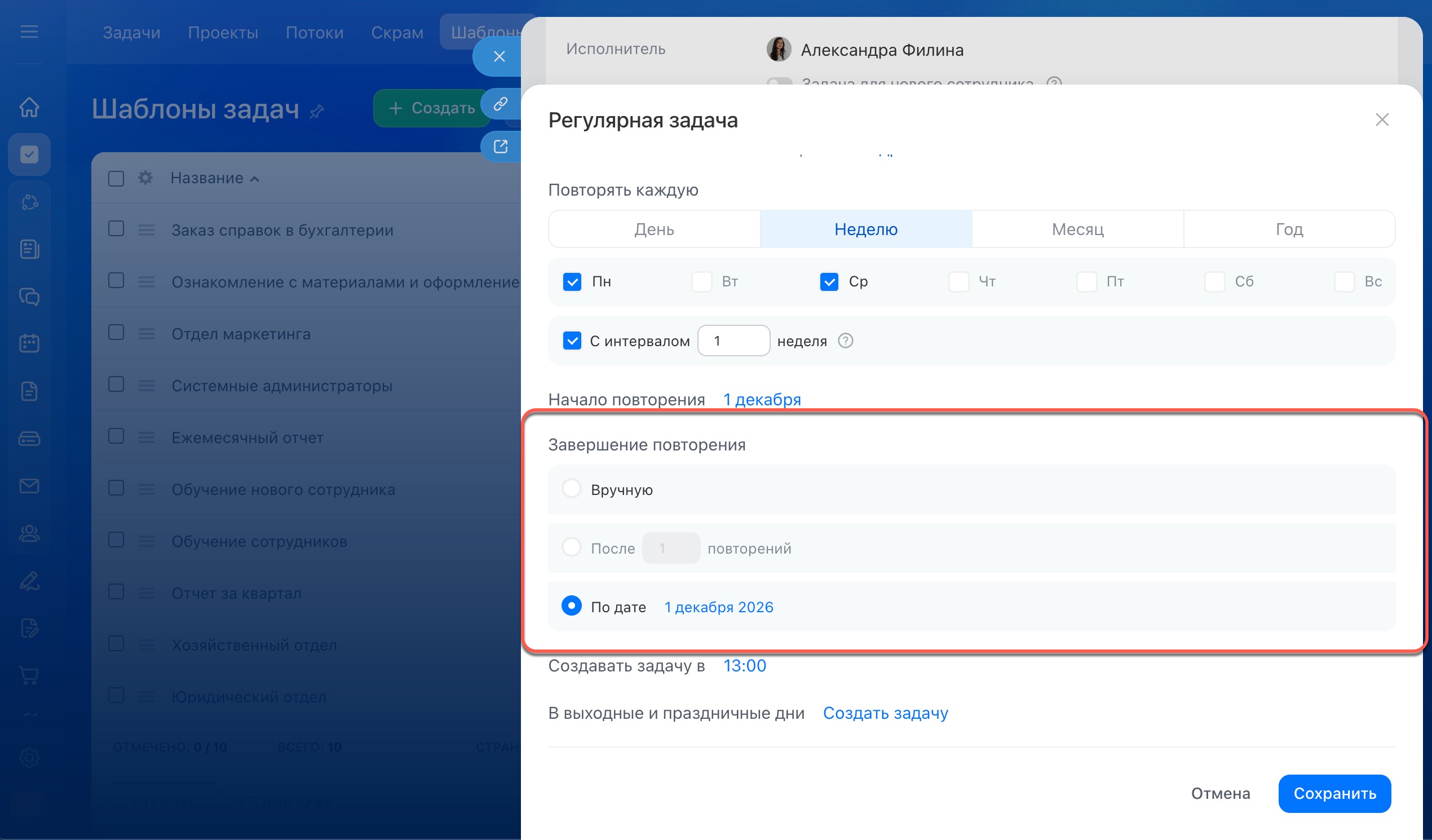Expand the Создать задачу holiday option
The height and width of the screenshot is (840, 1432).
885,713
